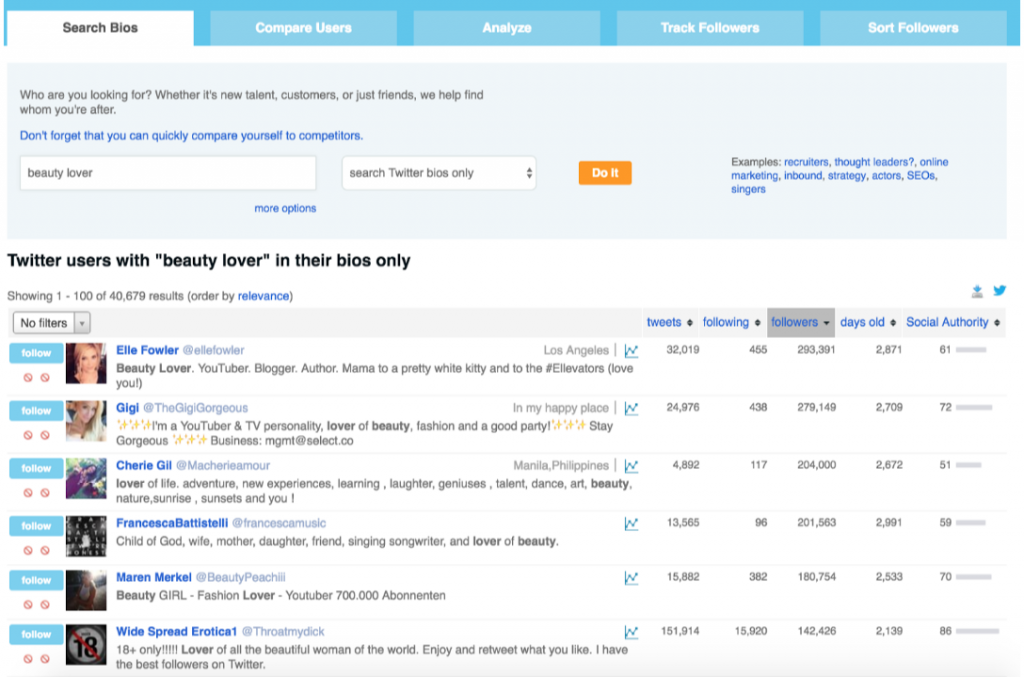This screenshot has width=1024, height=677.
Task: Open analytics chart icon for Wide Spread Erotica1
Action: [x=631, y=631]
